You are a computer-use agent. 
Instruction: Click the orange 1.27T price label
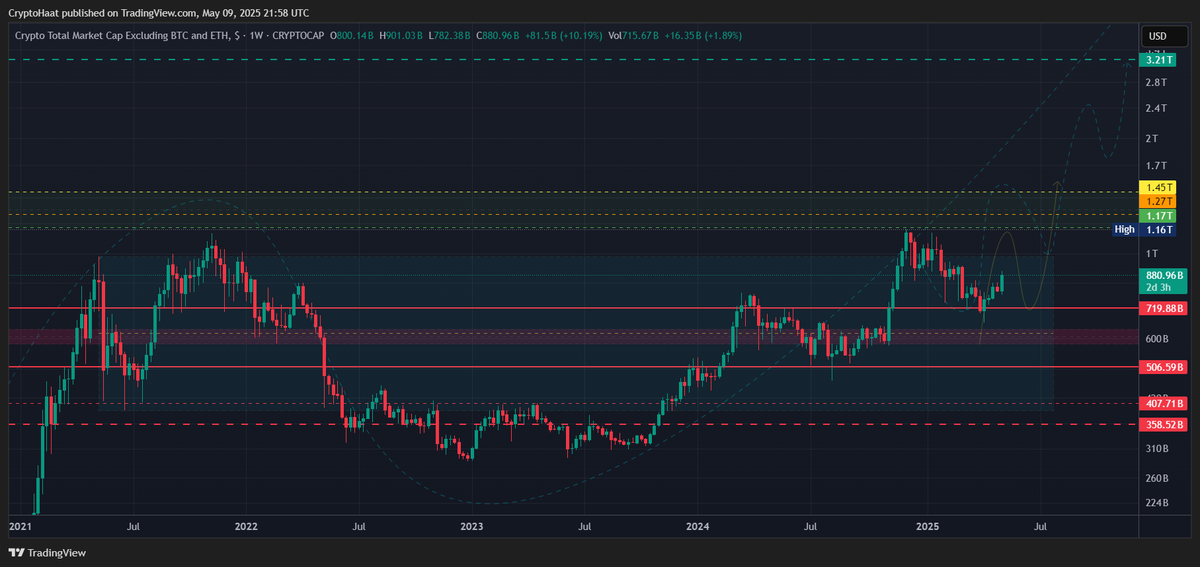pos(1158,202)
